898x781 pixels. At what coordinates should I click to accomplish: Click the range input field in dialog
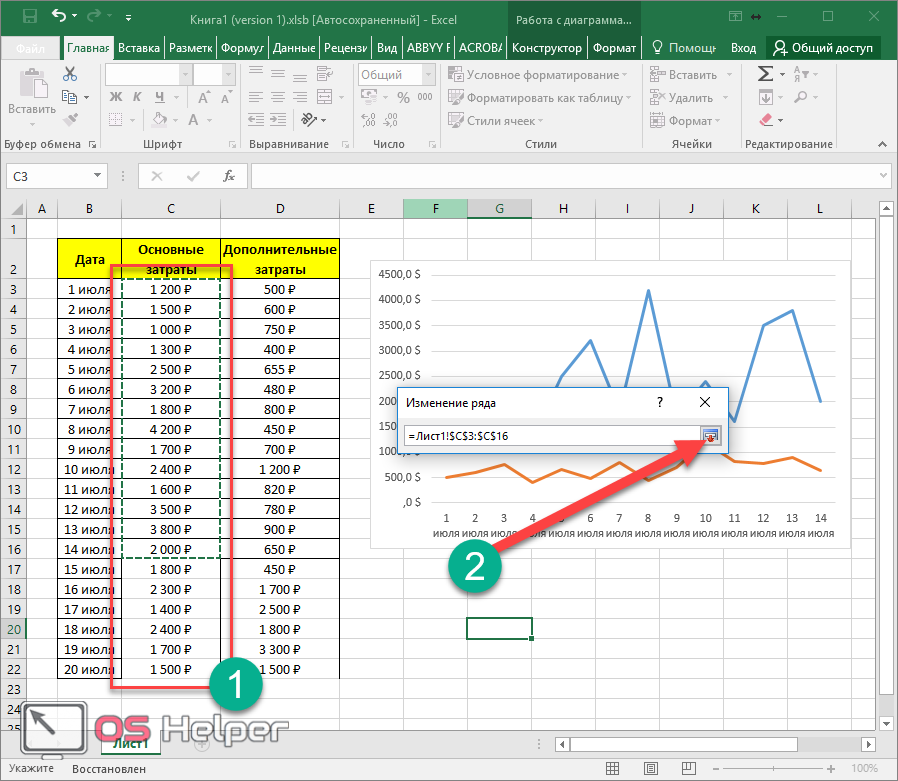[550, 436]
